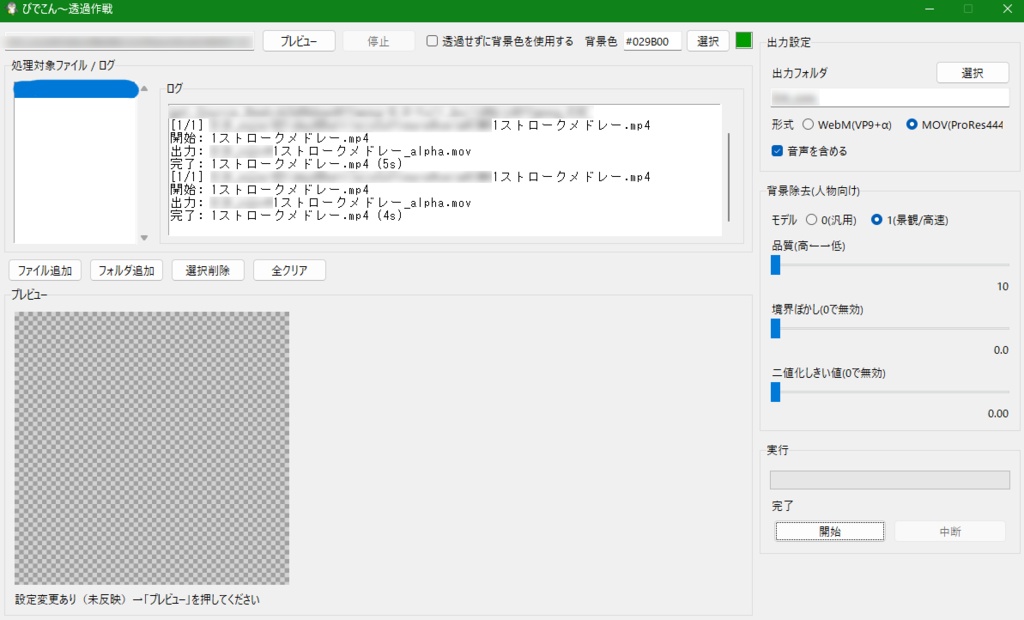
Task: Select the highlighted file in the list
Action: click(x=76, y=89)
